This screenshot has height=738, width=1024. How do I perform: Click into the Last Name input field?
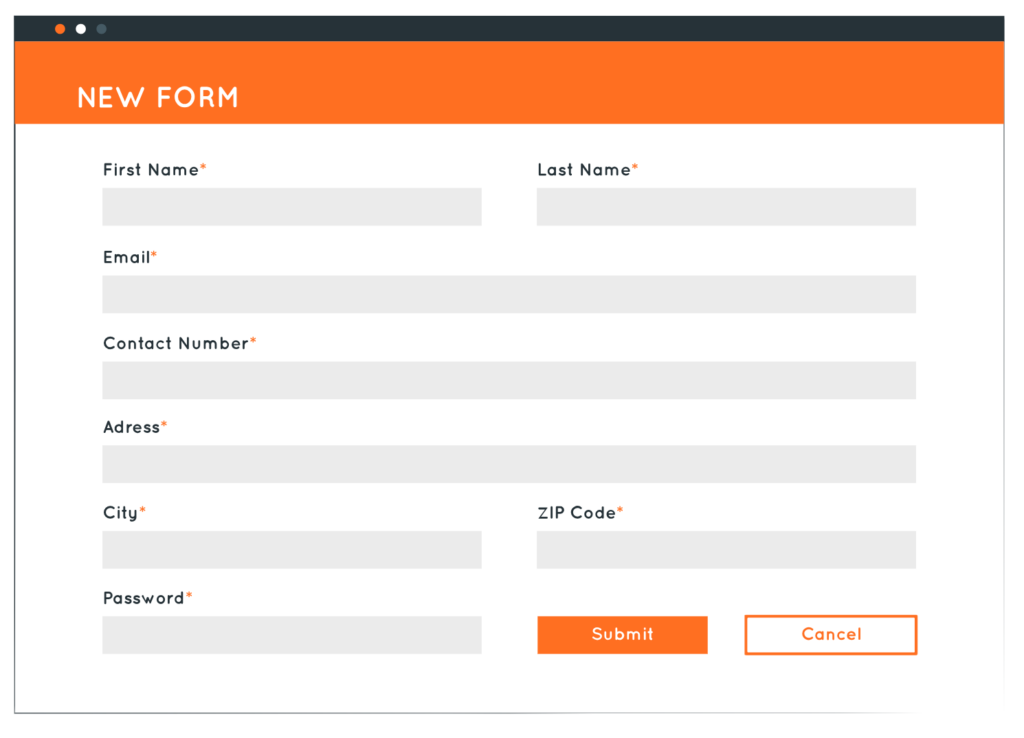726,207
